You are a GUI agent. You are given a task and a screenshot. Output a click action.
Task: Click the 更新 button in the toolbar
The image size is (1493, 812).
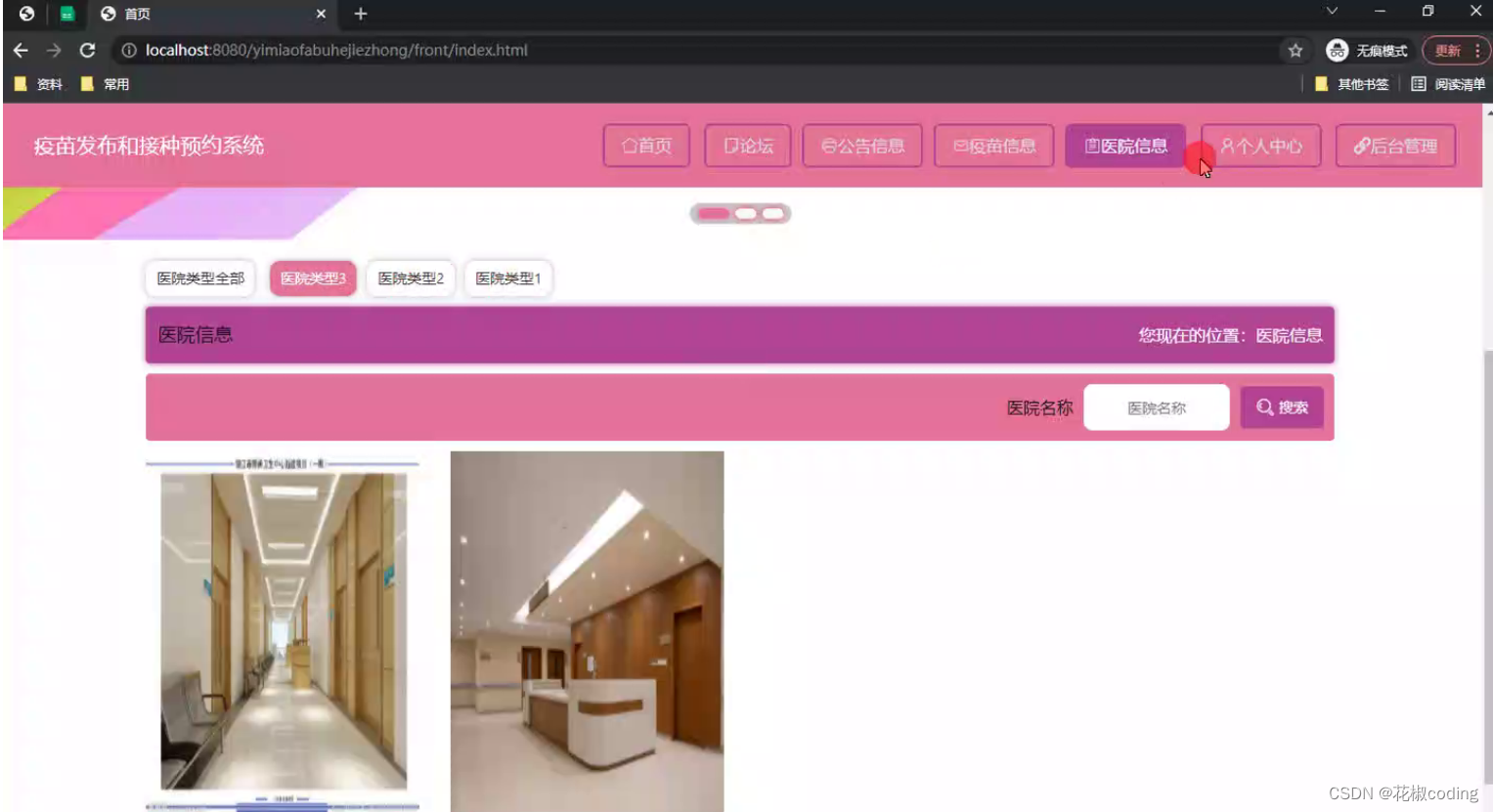pos(1447,50)
